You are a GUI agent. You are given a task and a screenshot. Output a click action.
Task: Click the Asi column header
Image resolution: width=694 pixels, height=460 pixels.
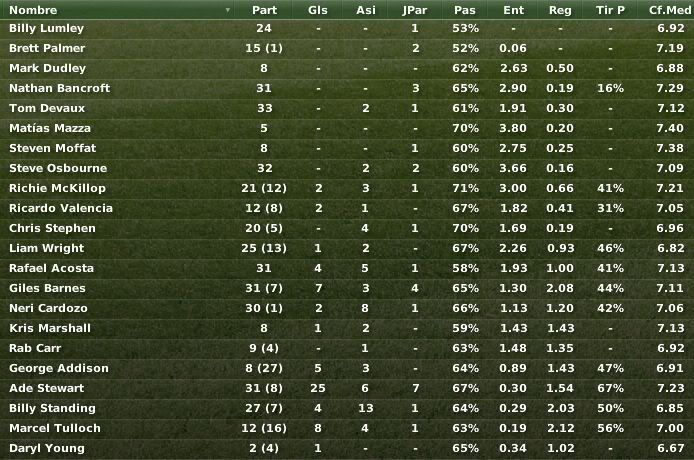click(x=366, y=10)
